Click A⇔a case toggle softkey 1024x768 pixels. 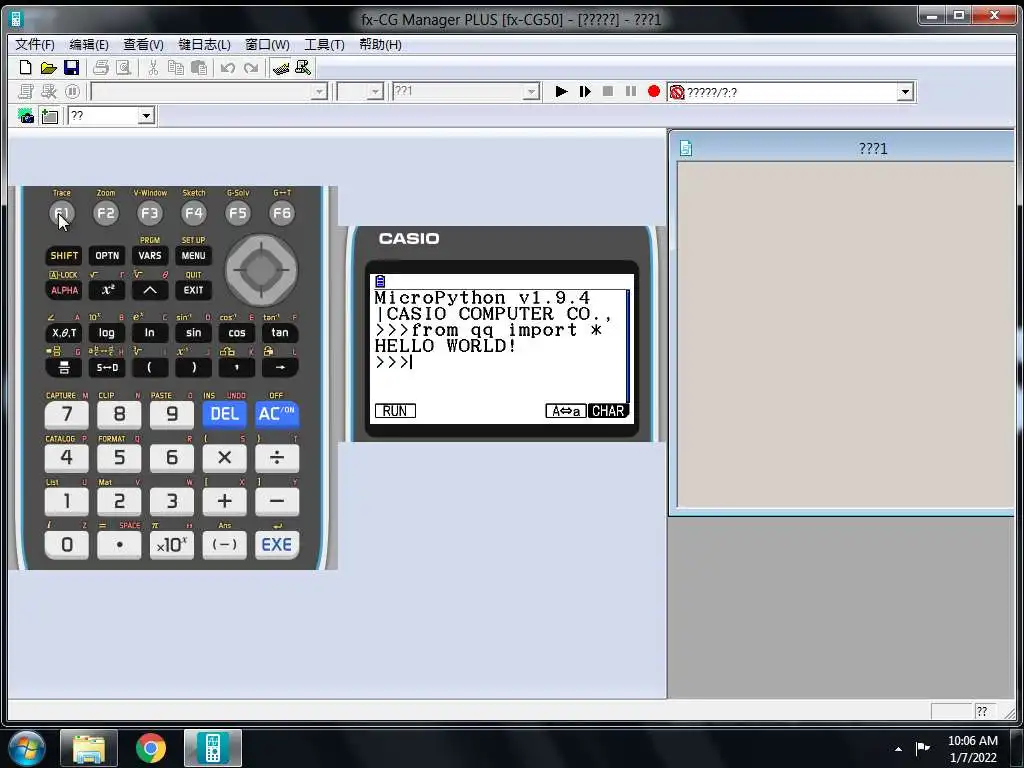[x=566, y=411]
